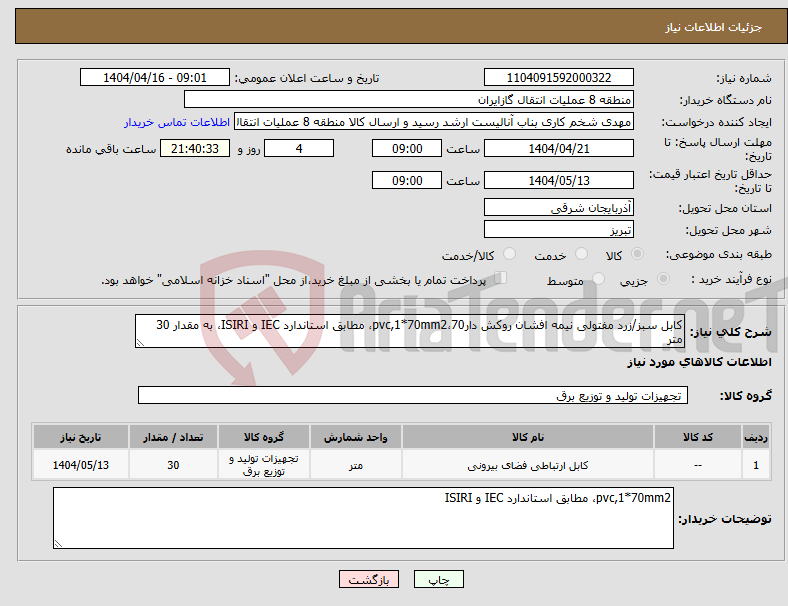Click resize handle of شرح کلی نیاز textarea
Image resolution: width=788 pixels, height=606 pixels.
pos(140,343)
